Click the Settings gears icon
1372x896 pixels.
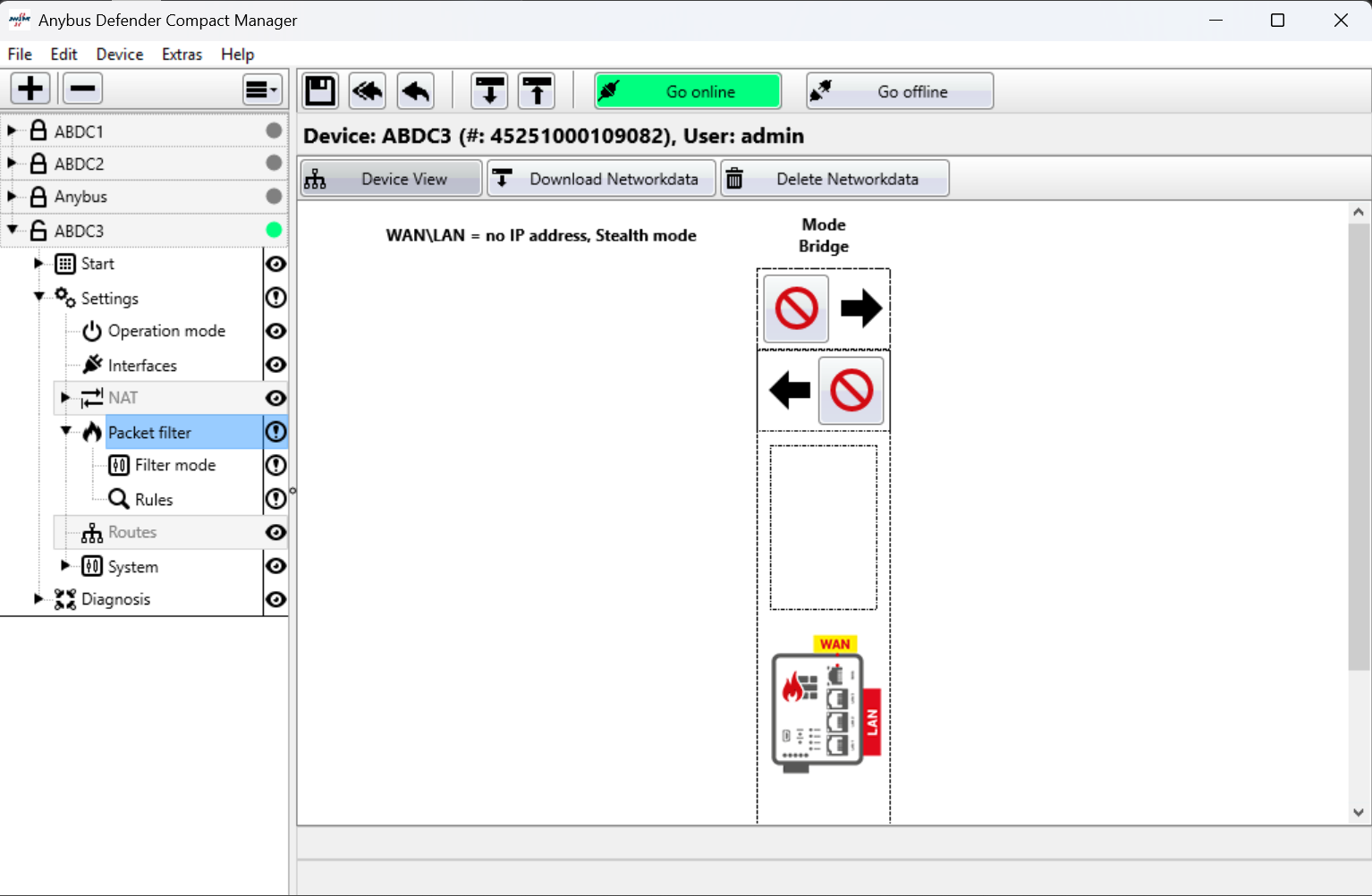[x=65, y=297]
